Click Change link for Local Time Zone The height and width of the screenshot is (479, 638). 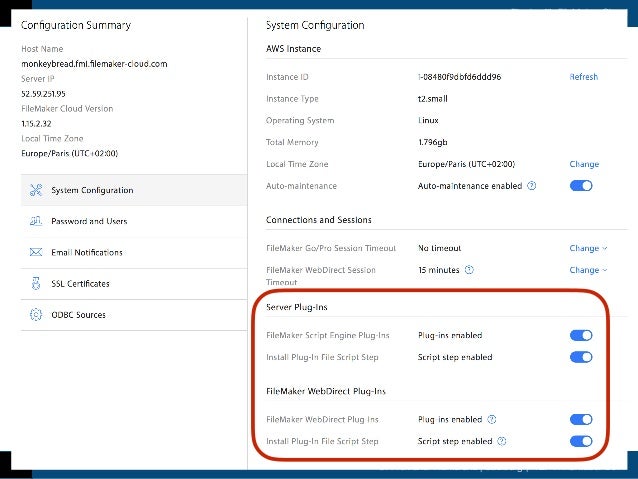(584, 164)
